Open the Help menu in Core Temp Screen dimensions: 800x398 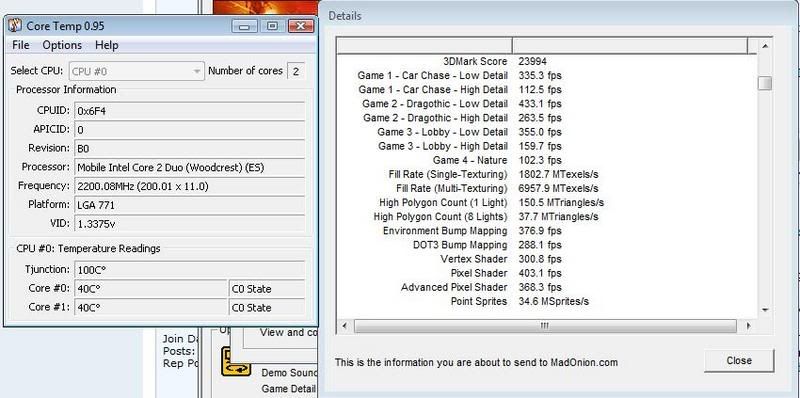click(x=107, y=45)
